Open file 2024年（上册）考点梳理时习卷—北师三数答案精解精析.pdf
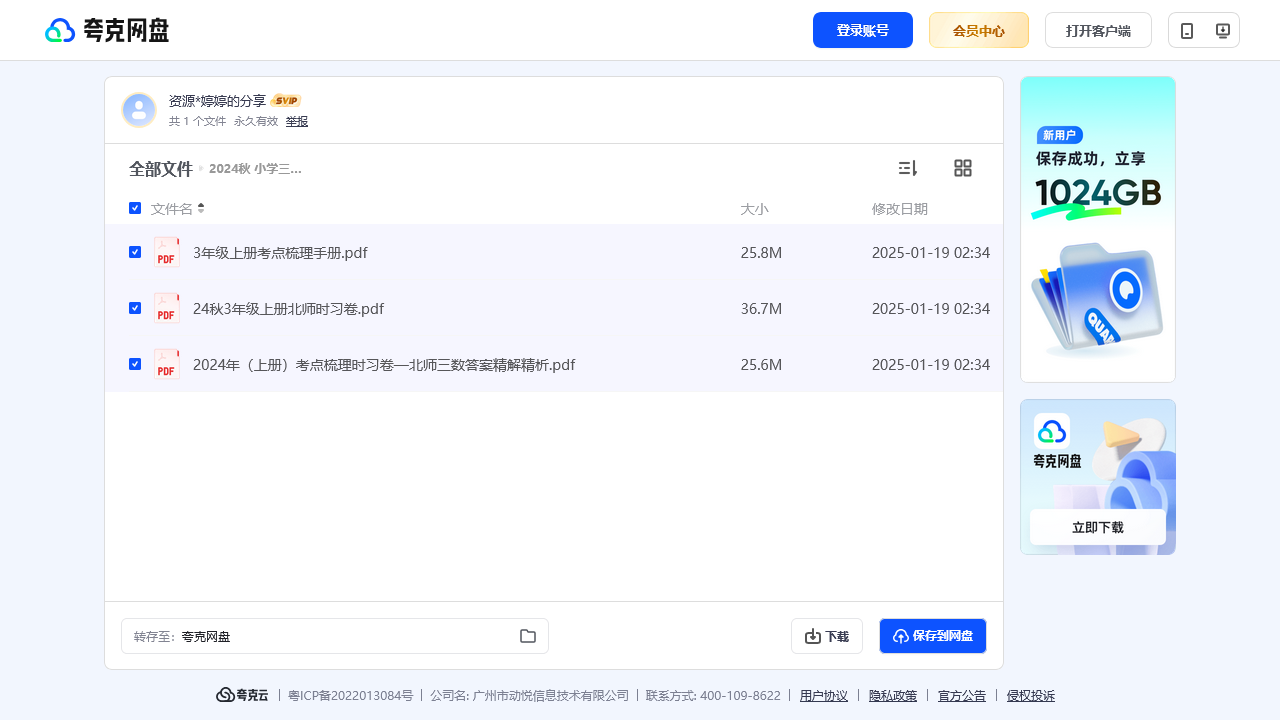Viewport: 1280px width, 720px height. [384, 365]
